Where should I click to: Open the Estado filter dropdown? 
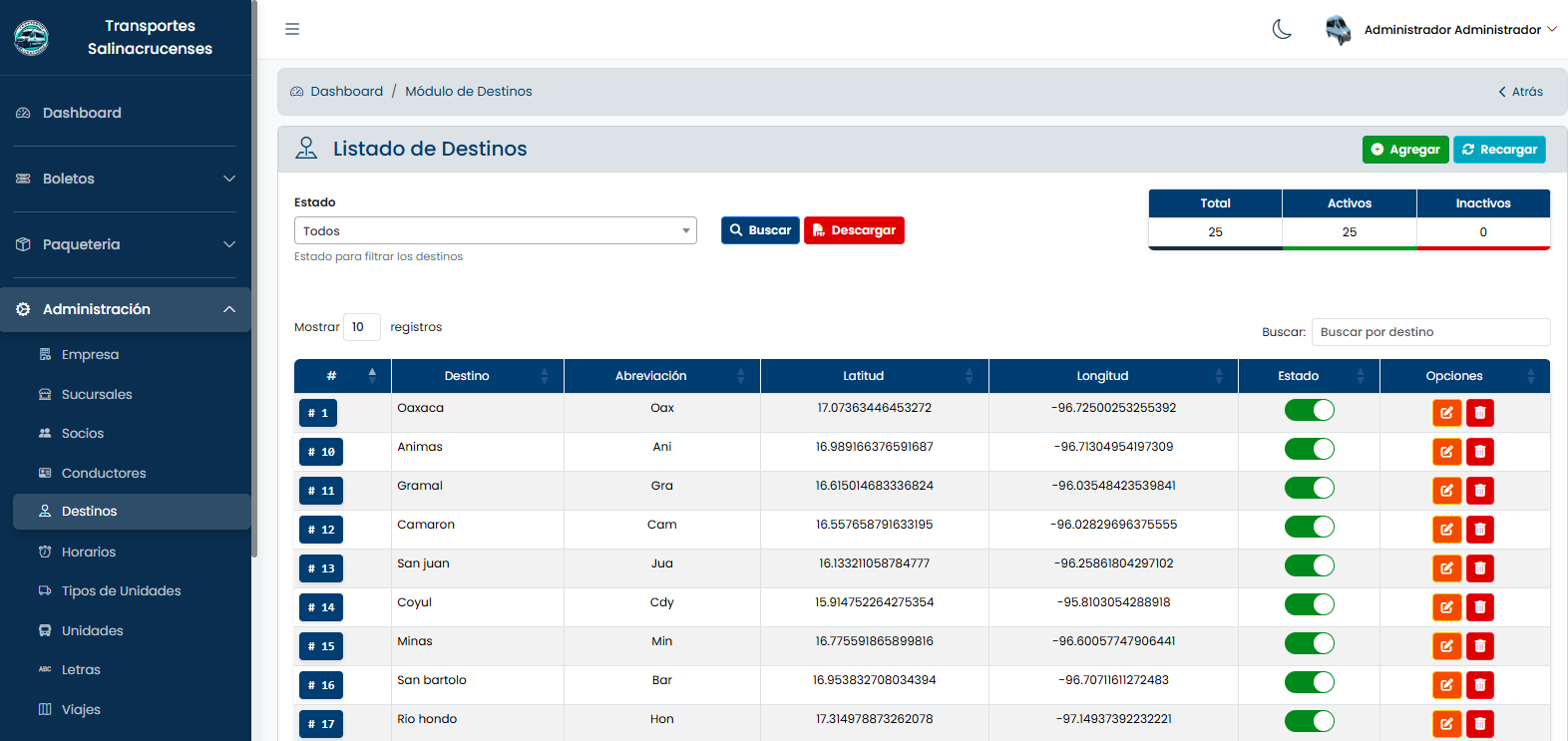495,230
